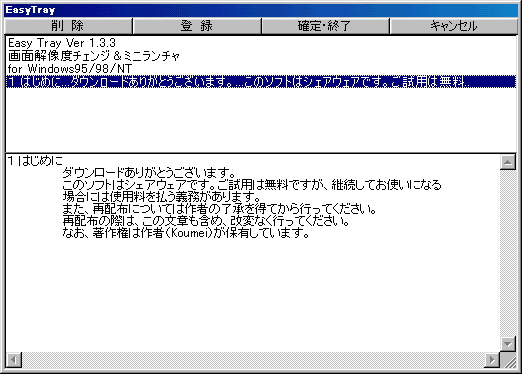Image resolution: width=522 pixels, height=374 pixels.
Task: Click the vertical scrollbar track
Action: (x=508, y=253)
